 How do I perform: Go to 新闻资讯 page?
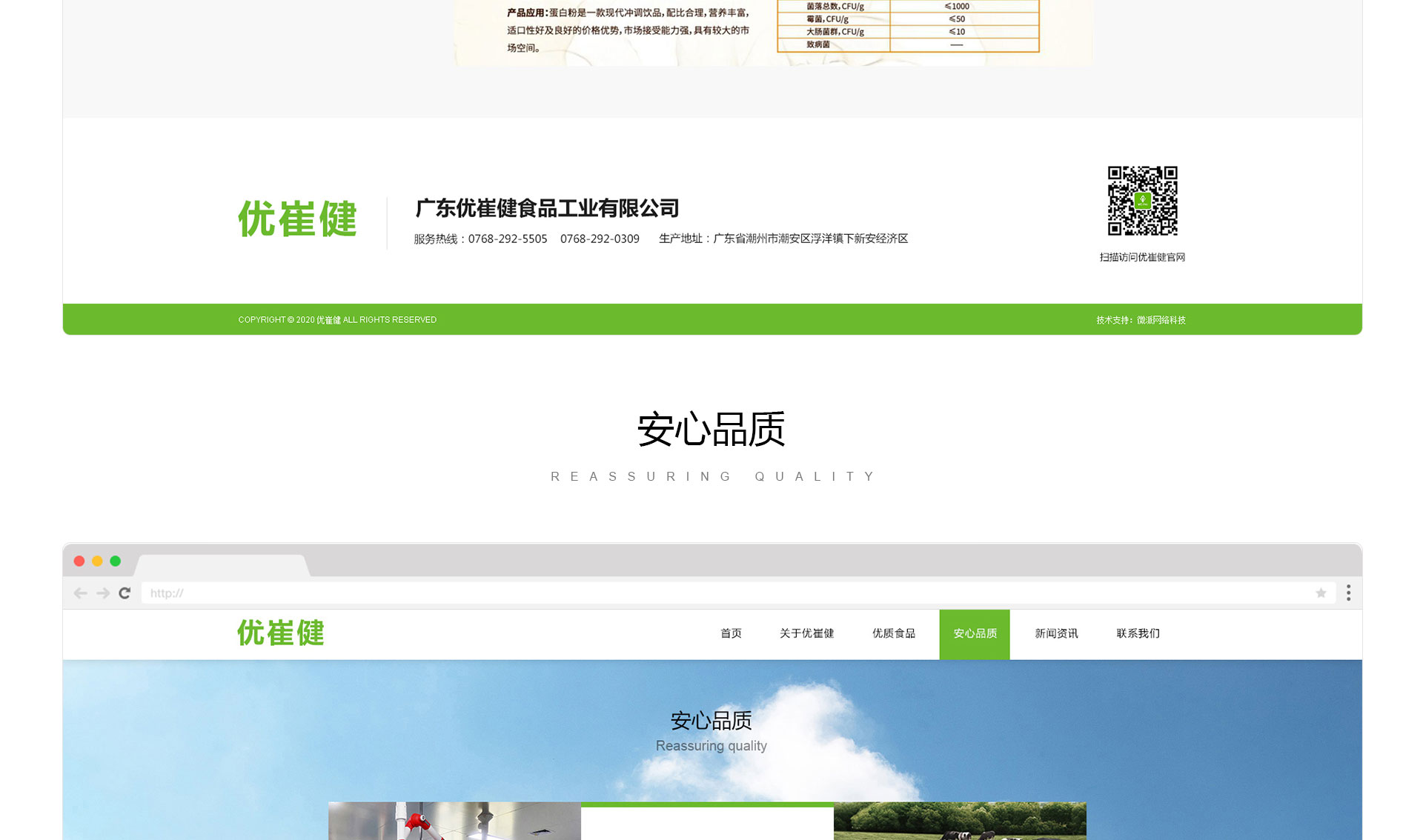tap(1056, 634)
